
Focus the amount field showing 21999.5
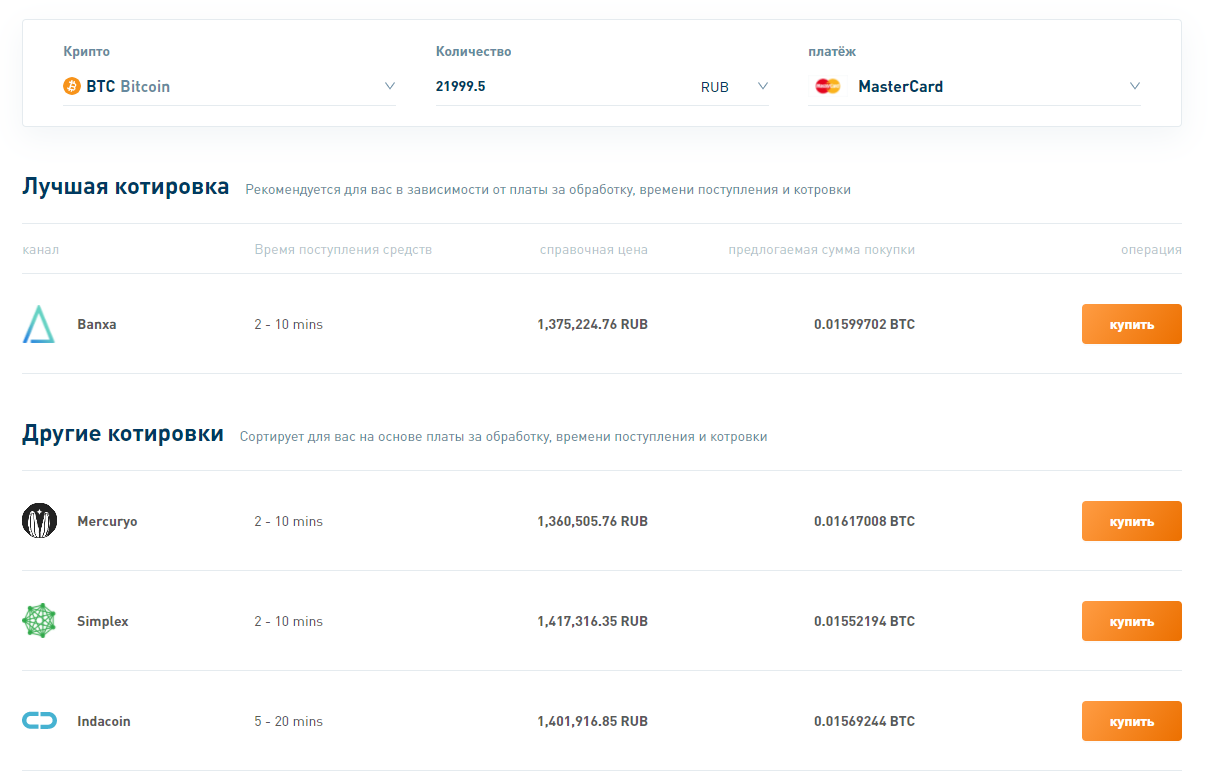coord(560,87)
